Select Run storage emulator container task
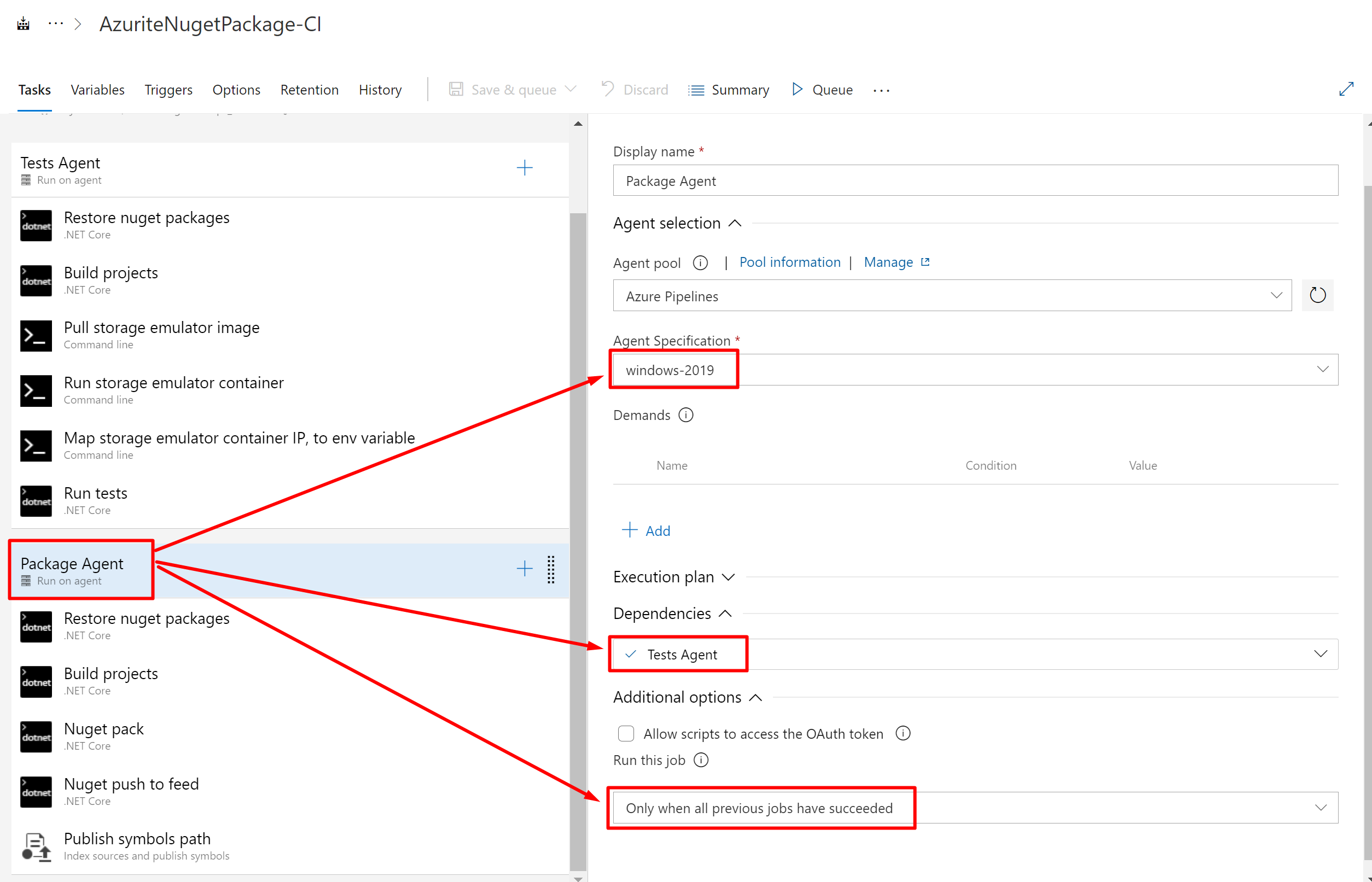The image size is (1372, 882). (290, 390)
